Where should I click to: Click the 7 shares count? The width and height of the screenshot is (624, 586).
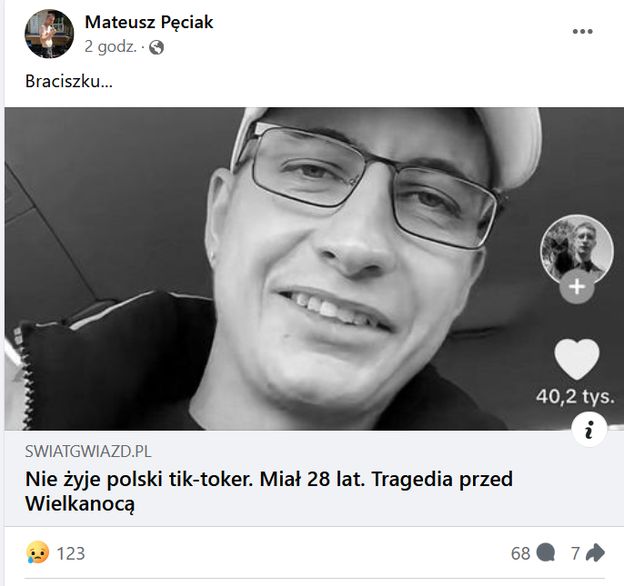(575, 553)
